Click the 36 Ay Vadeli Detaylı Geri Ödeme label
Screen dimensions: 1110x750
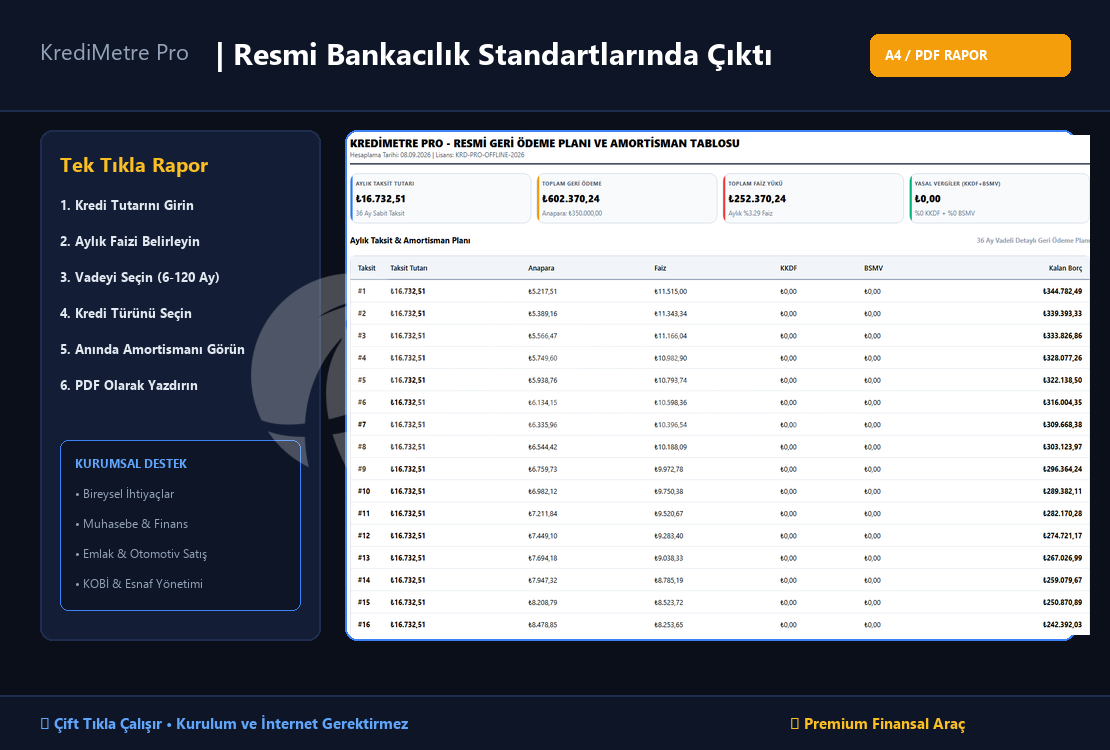click(1033, 241)
